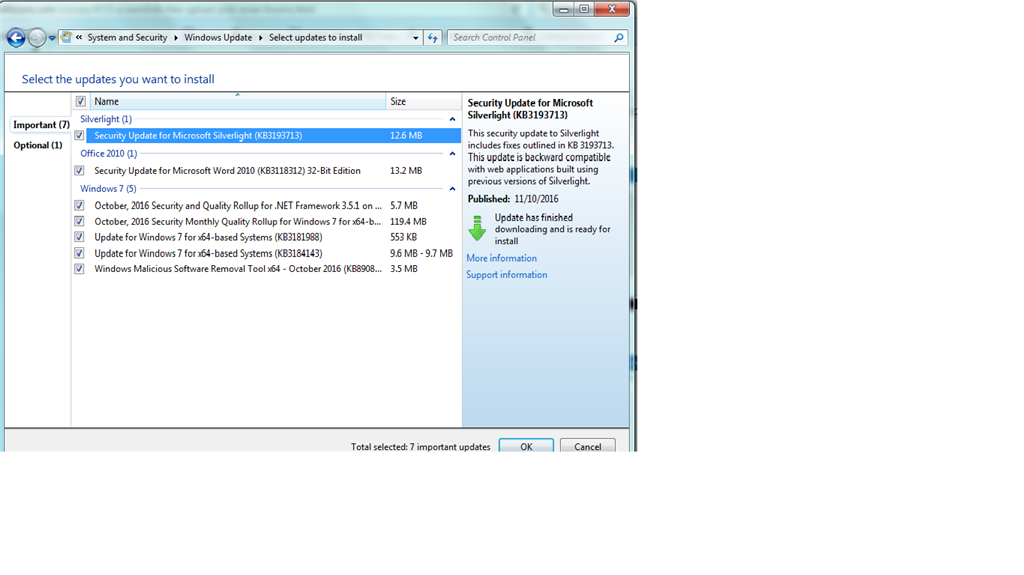
Task: Select Security Update for Microsoft Word 2010 row
Action: [x=273, y=171]
